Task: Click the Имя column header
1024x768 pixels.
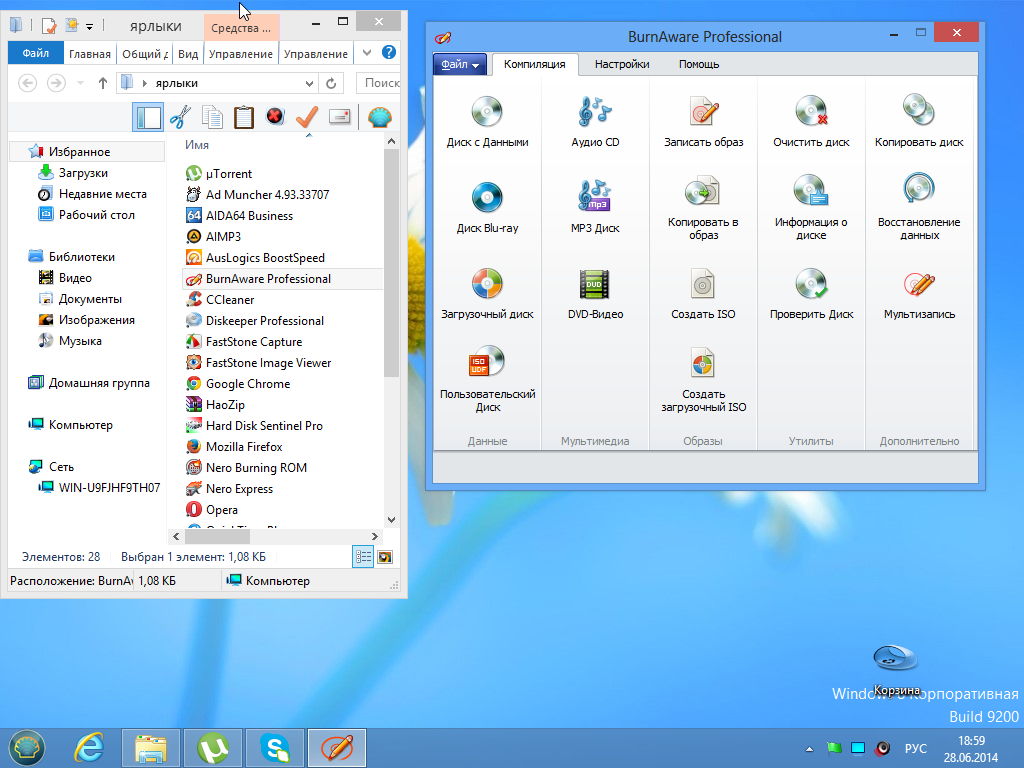Action: click(x=197, y=145)
